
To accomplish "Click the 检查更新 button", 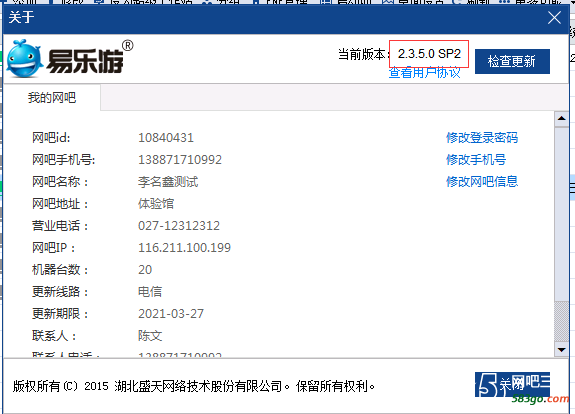I will point(512,61).
